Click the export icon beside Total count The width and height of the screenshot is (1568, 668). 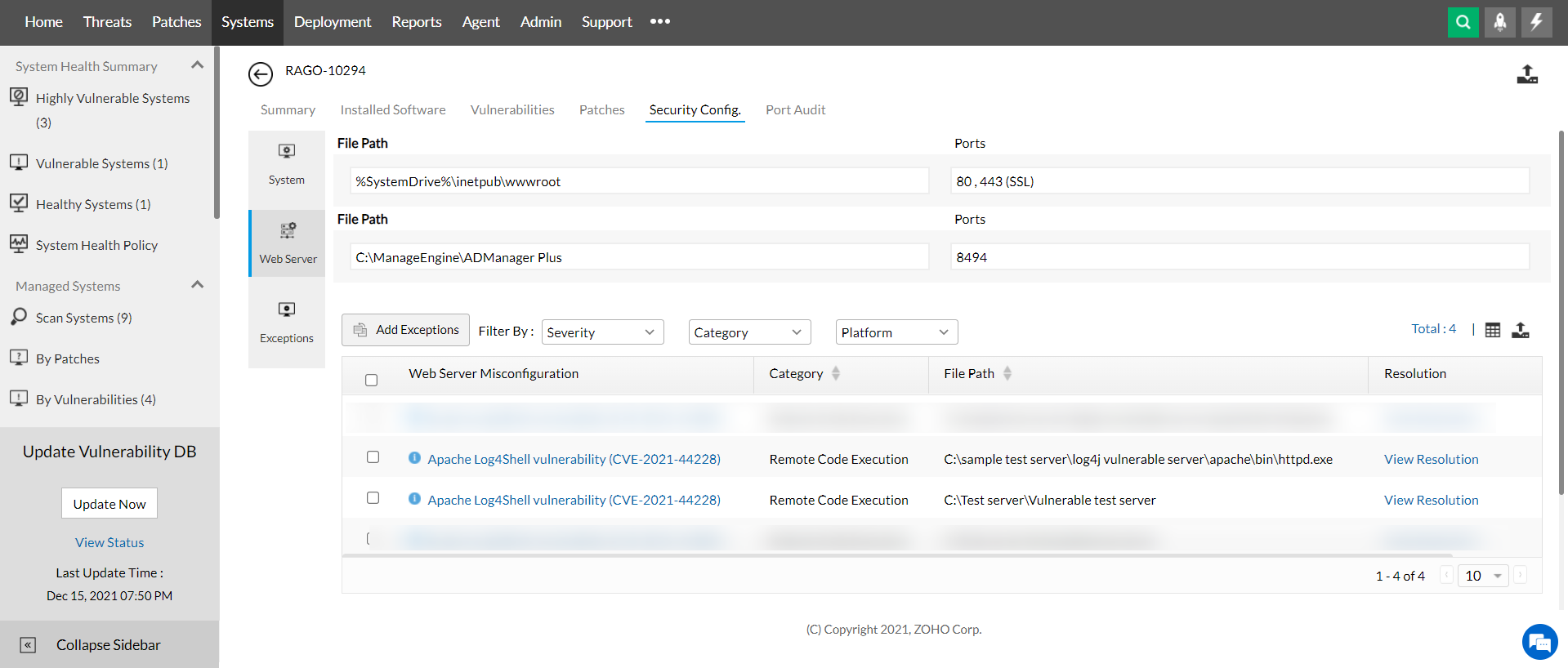point(1521,330)
